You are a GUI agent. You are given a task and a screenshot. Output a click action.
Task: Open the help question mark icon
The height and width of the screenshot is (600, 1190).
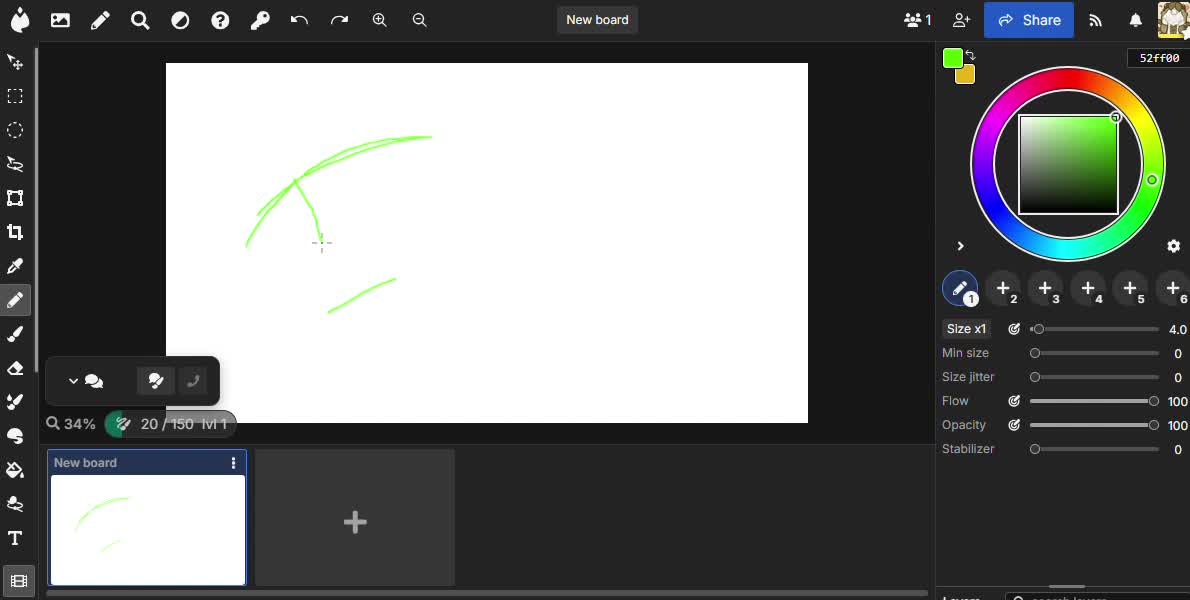[x=220, y=20]
